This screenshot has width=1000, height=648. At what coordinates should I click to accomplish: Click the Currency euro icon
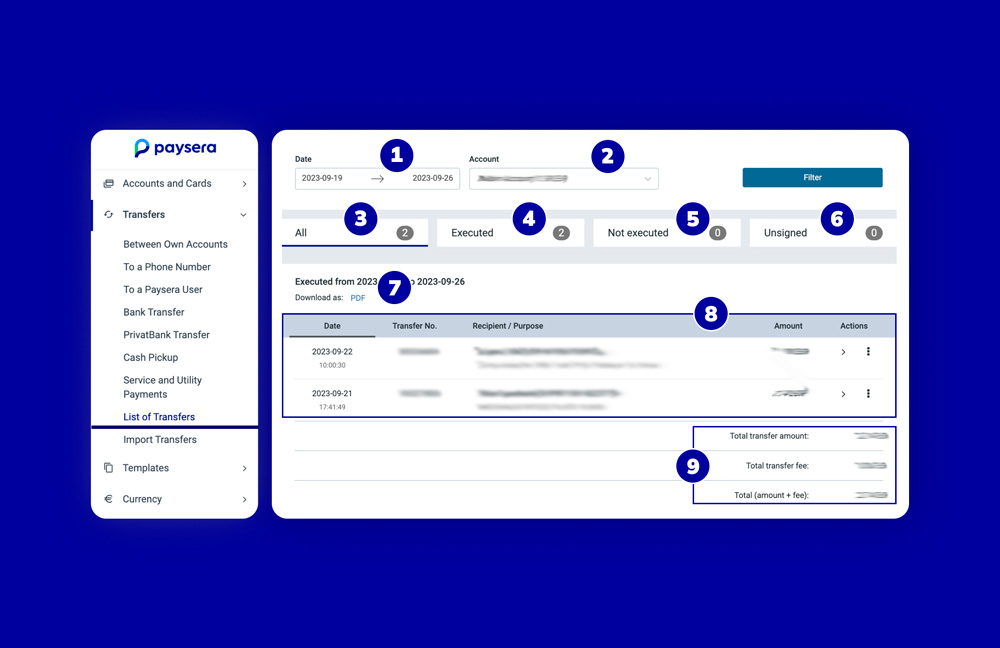point(108,499)
